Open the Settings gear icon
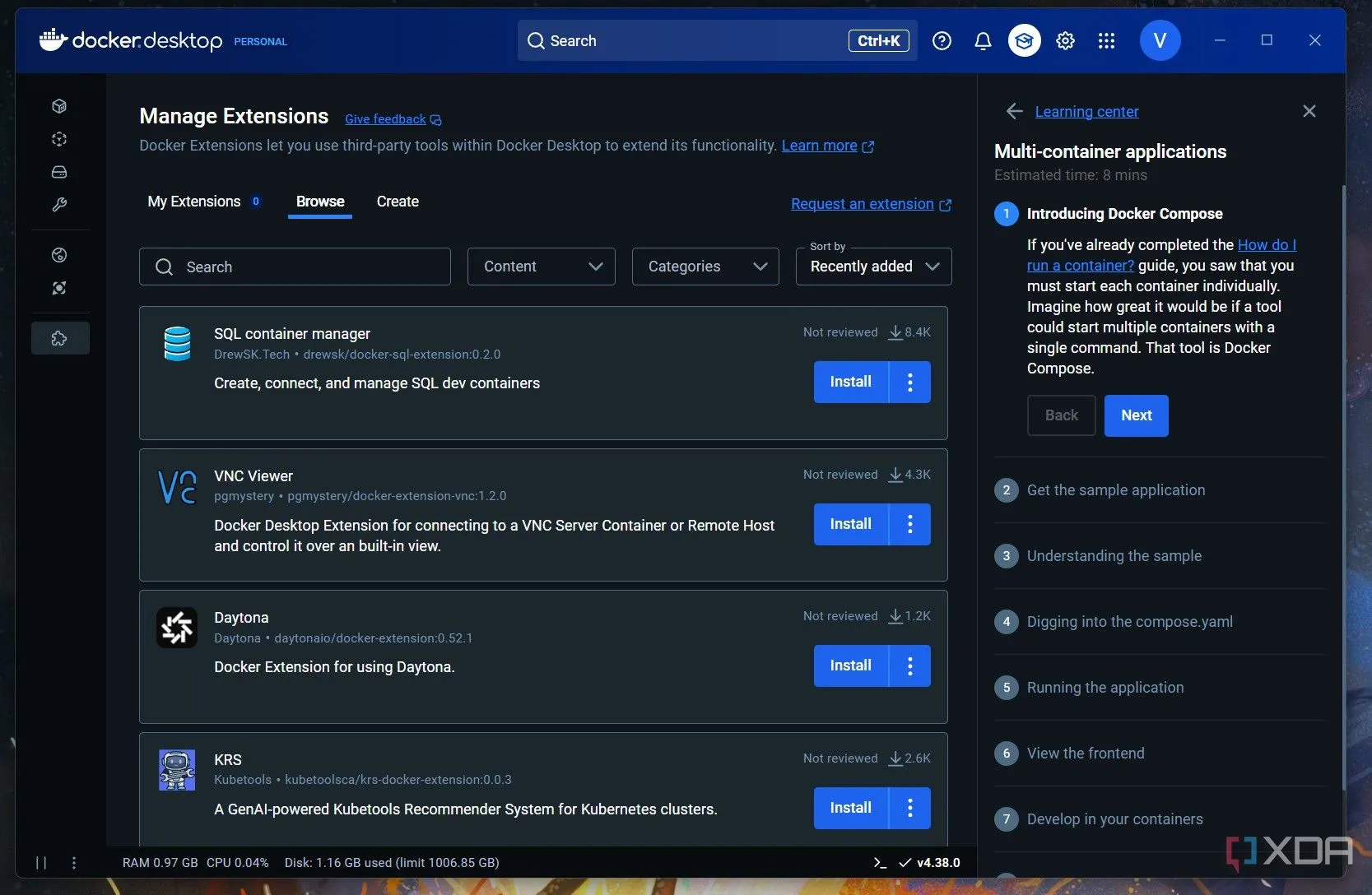Screen dimensions: 1372x895 point(1065,41)
